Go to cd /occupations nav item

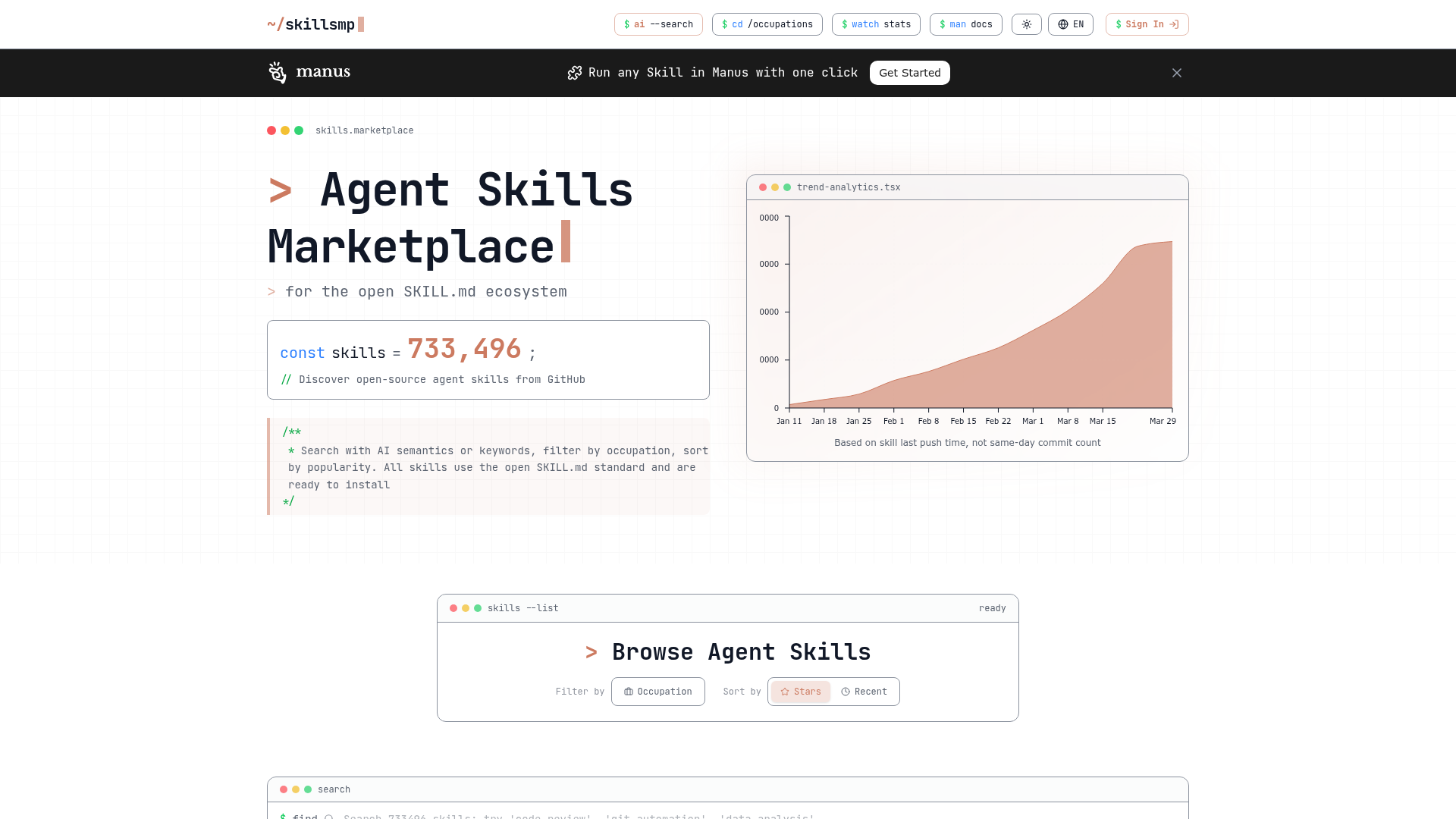click(x=767, y=24)
